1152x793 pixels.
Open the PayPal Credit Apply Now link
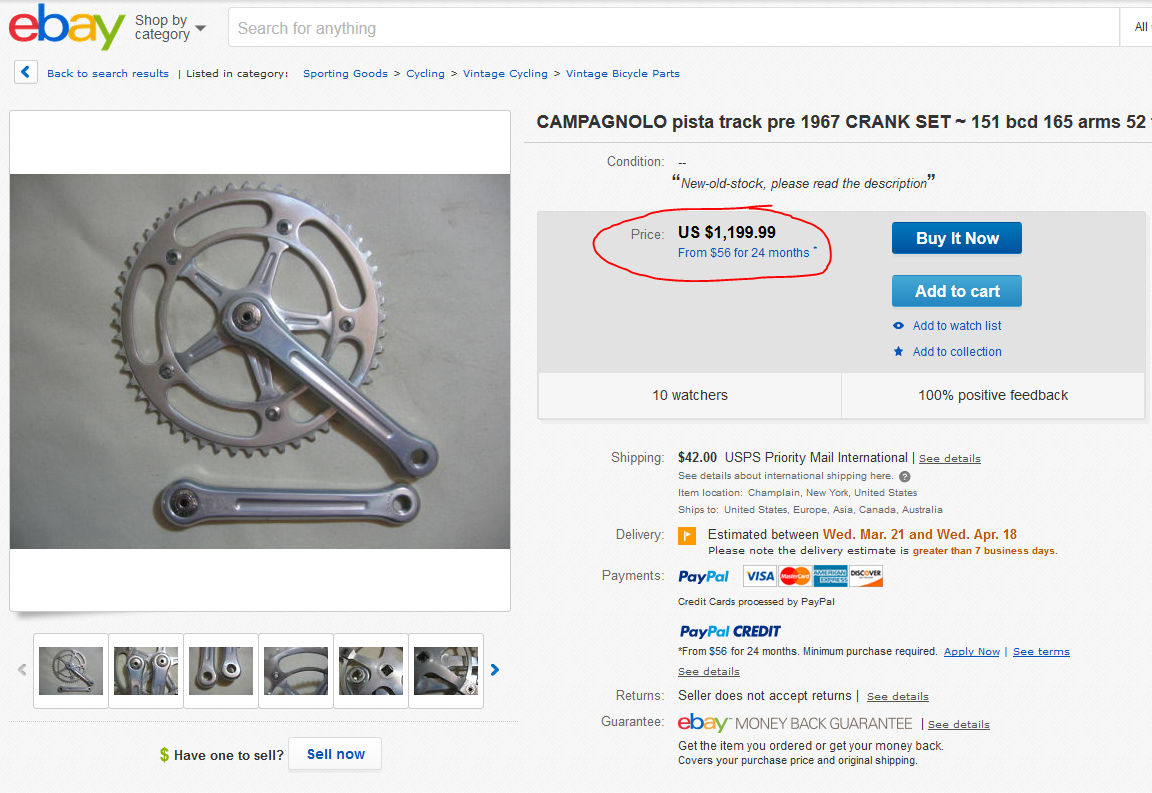pyautogui.click(x=971, y=652)
